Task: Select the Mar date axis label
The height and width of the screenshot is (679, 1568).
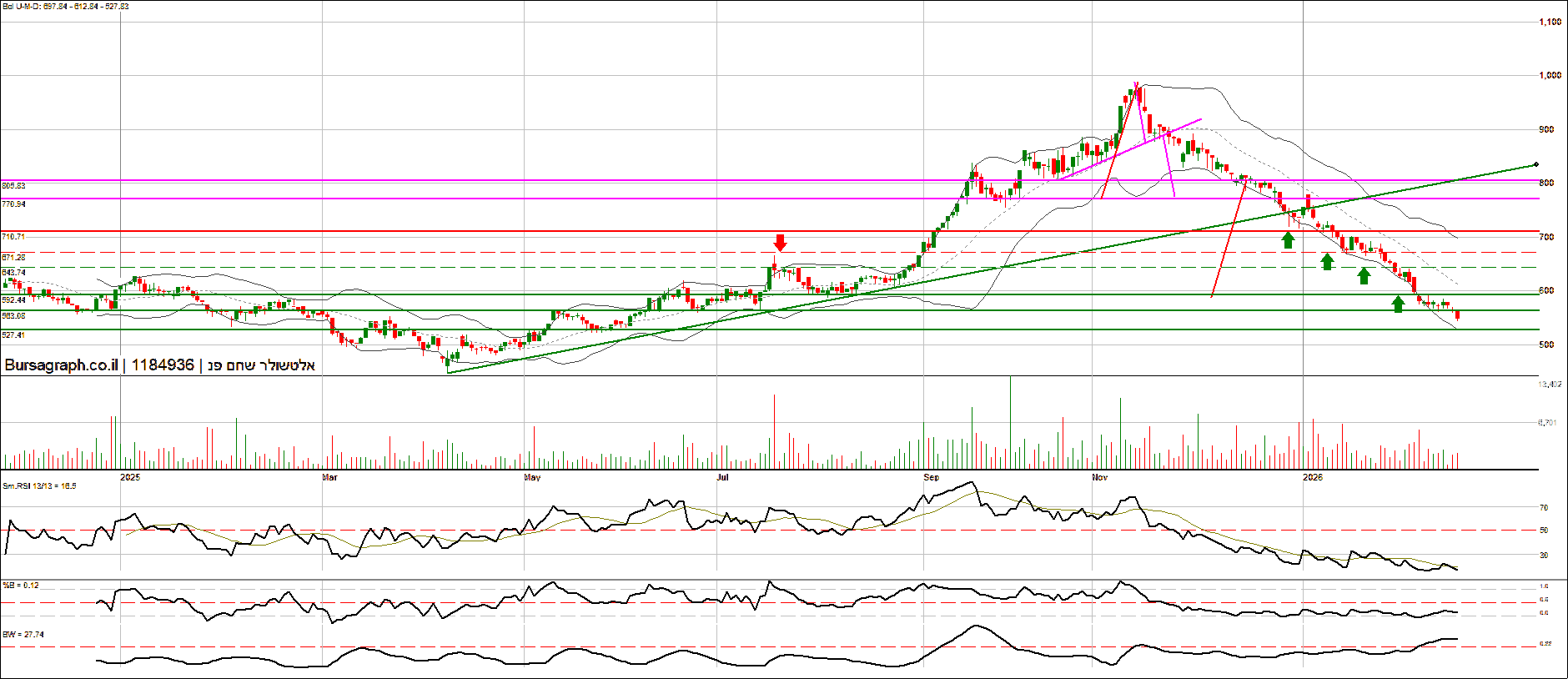Action: tap(330, 477)
